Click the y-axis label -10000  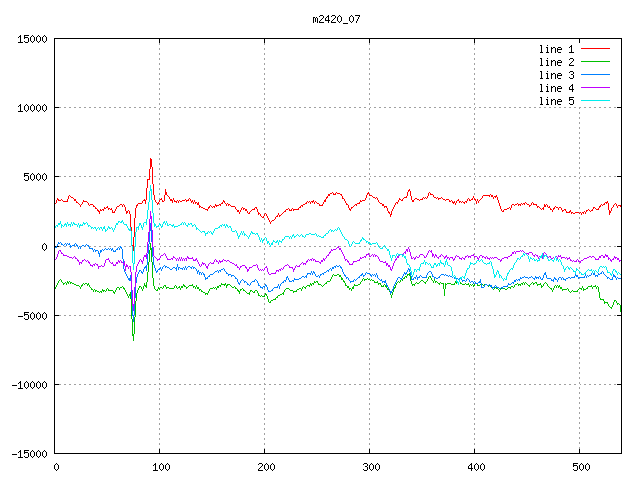point(29,385)
